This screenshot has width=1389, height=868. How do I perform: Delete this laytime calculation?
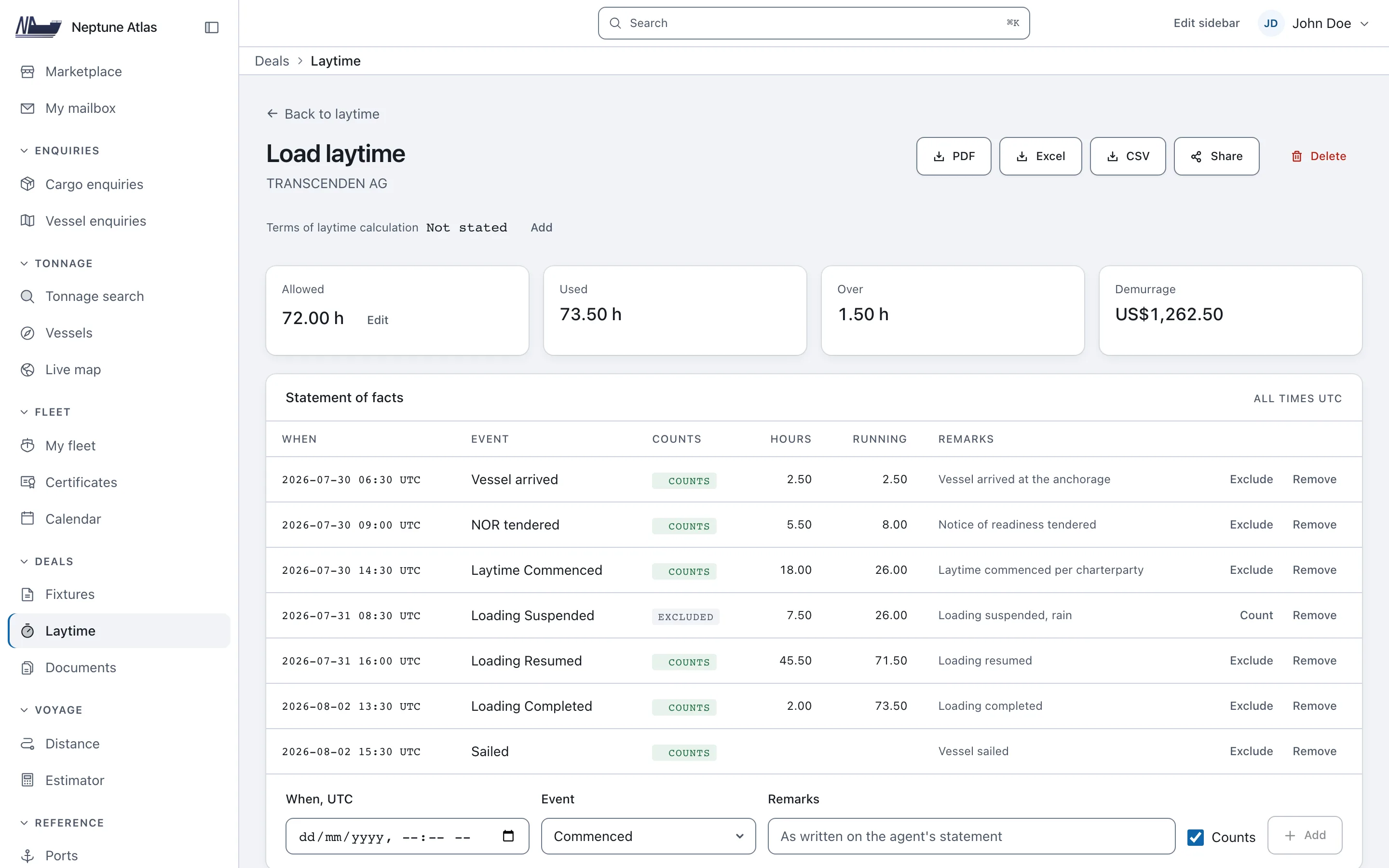tap(1319, 156)
